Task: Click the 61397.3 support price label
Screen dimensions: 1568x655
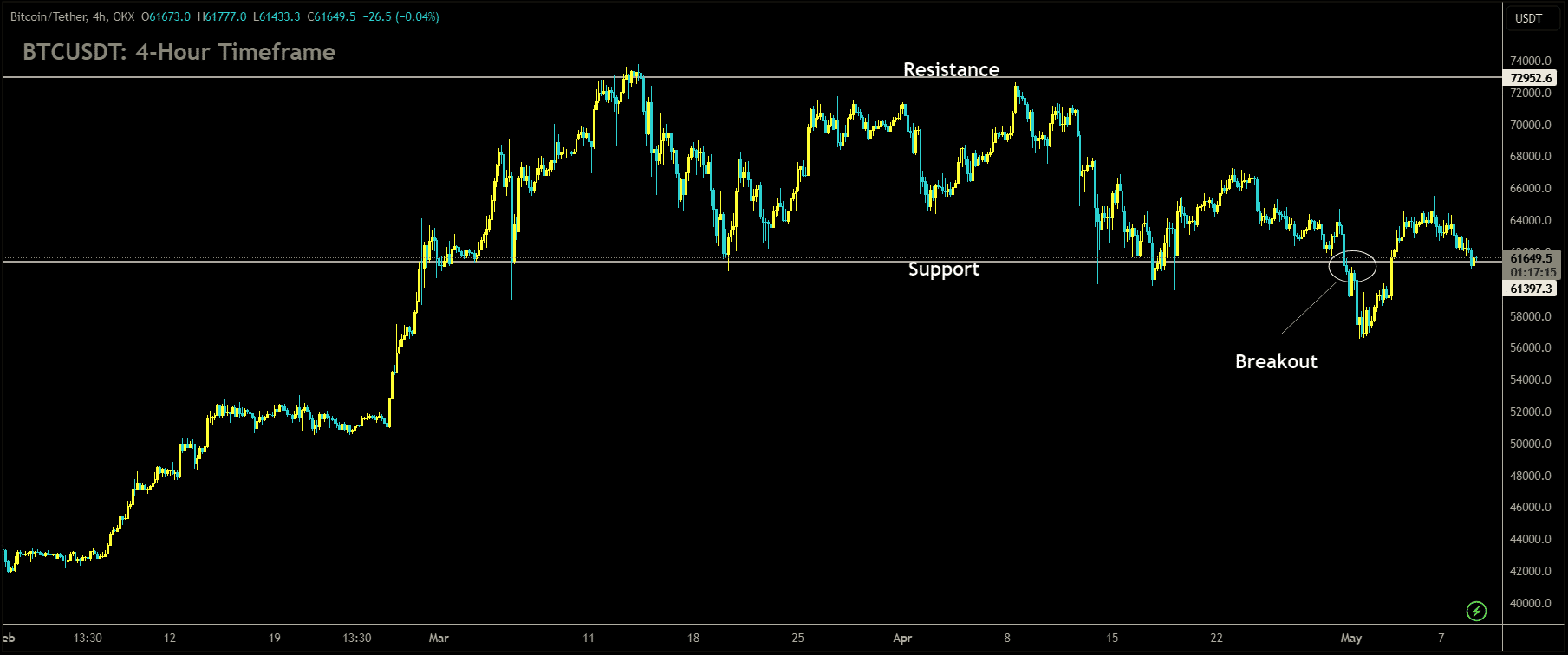Action: tap(1531, 289)
